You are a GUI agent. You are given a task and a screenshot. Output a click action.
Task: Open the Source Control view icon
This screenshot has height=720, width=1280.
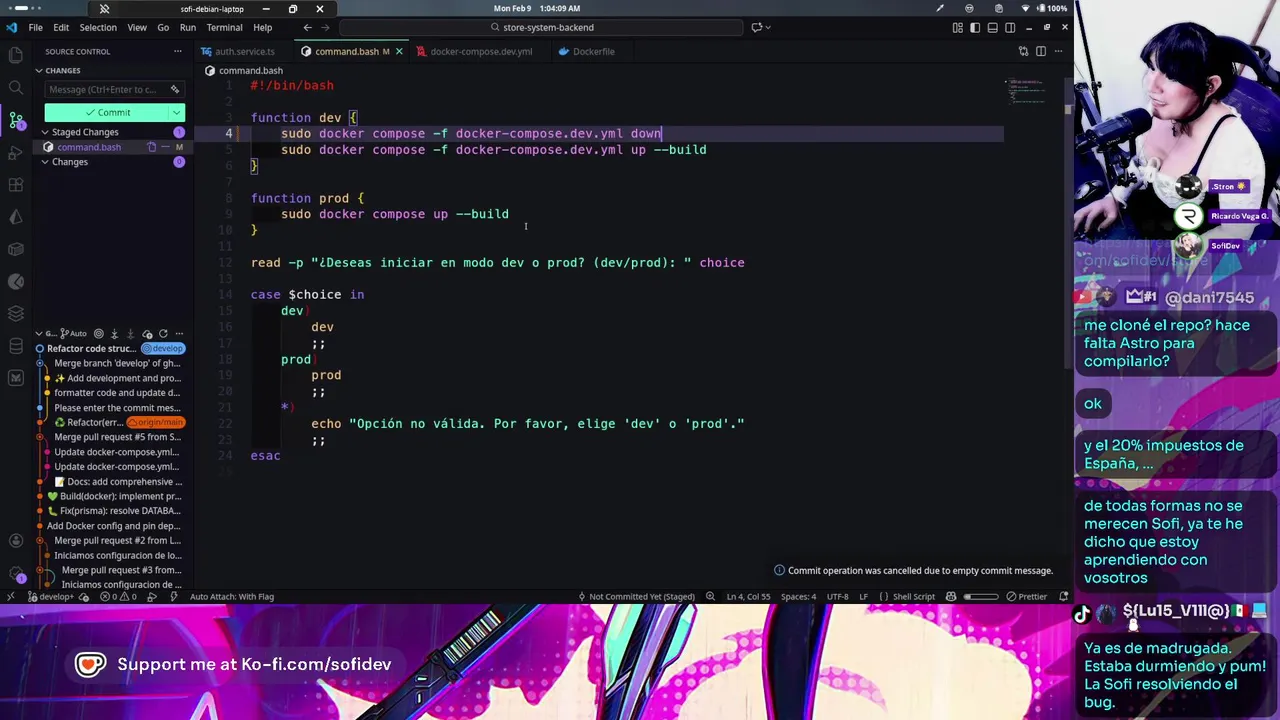click(x=15, y=120)
